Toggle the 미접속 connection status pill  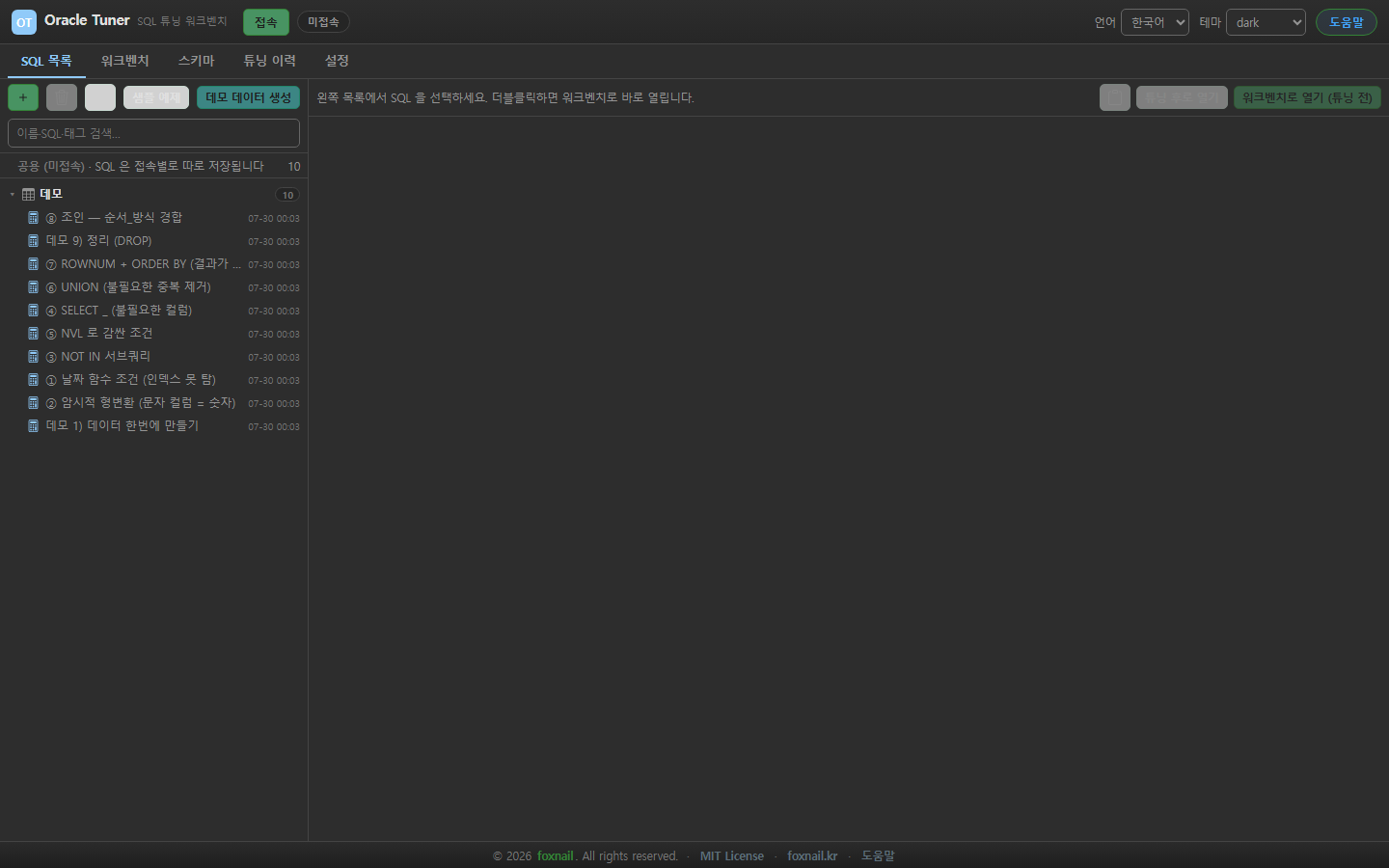click(323, 22)
